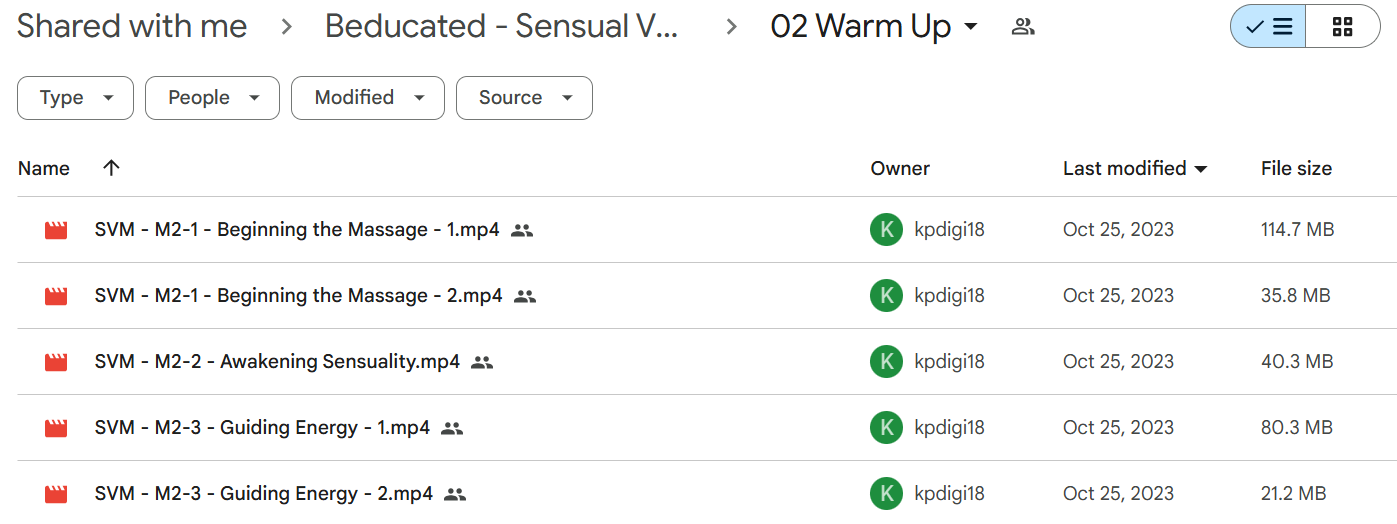Click the sort direction arrow next to Name
The height and width of the screenshot is (524, 1397).
tap(111, 168)
